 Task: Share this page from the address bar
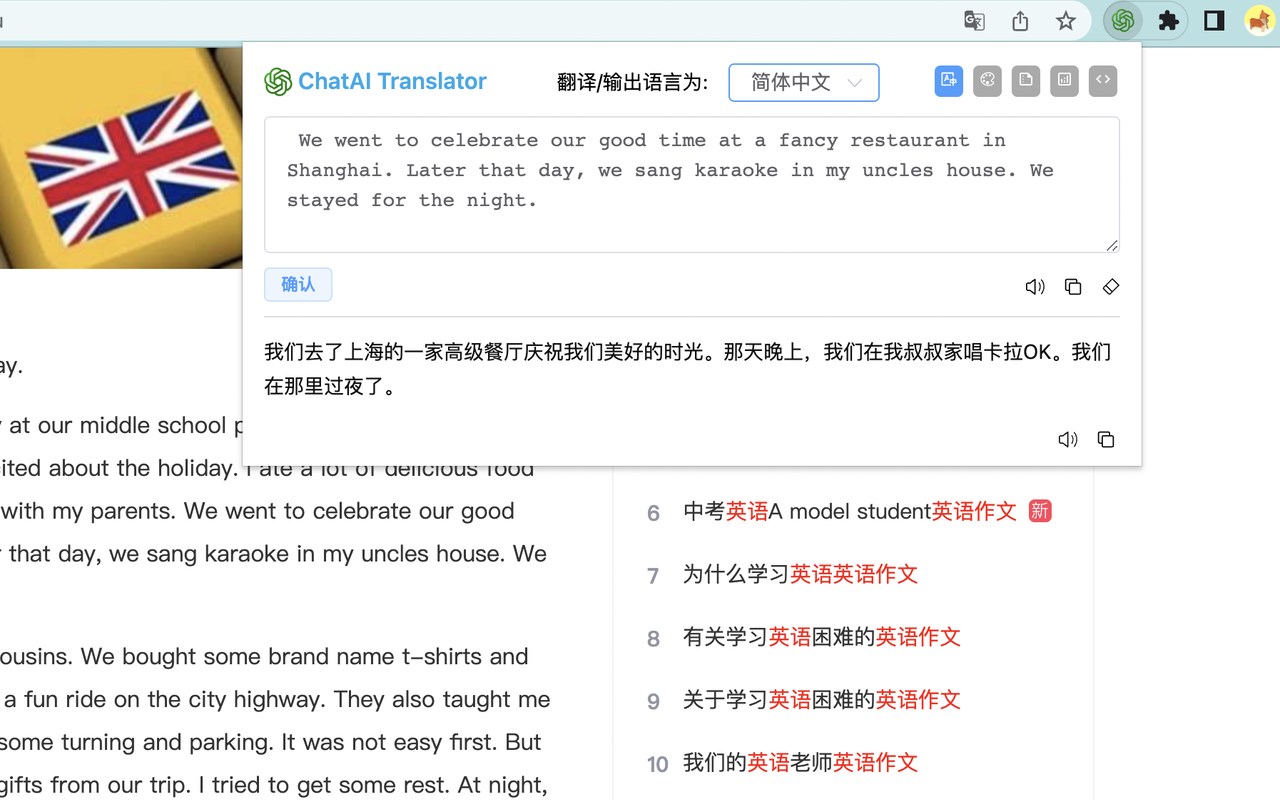[1020, 20]
